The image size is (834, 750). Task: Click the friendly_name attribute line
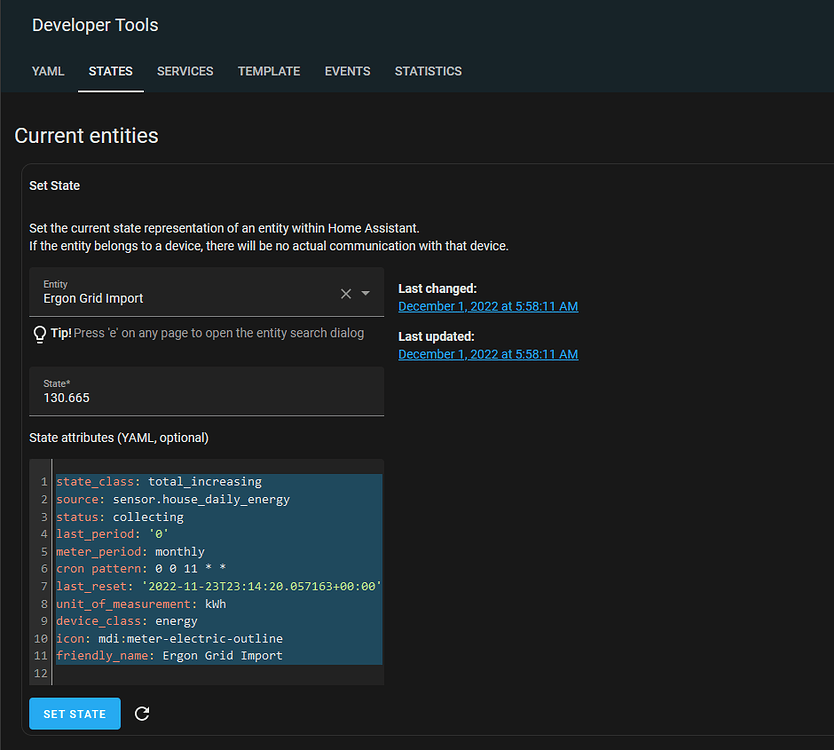point(170,656)
